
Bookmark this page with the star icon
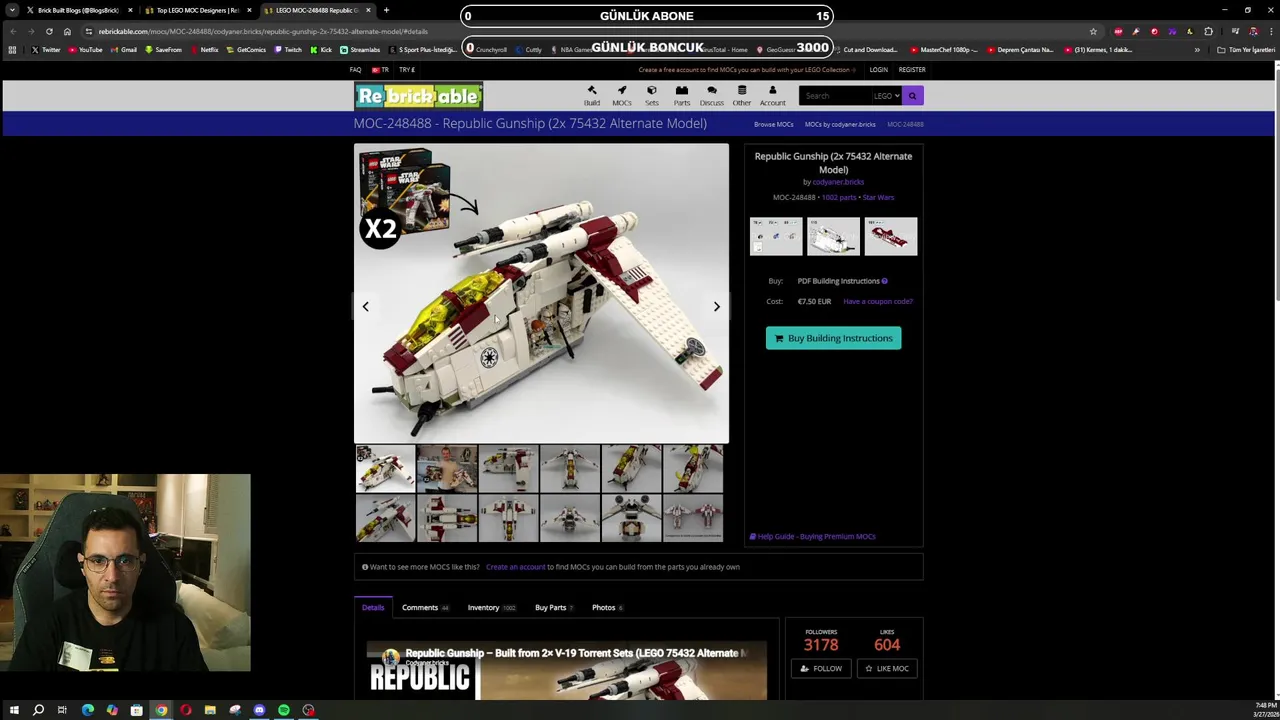pyautogui.click(x=1093, y=31)
